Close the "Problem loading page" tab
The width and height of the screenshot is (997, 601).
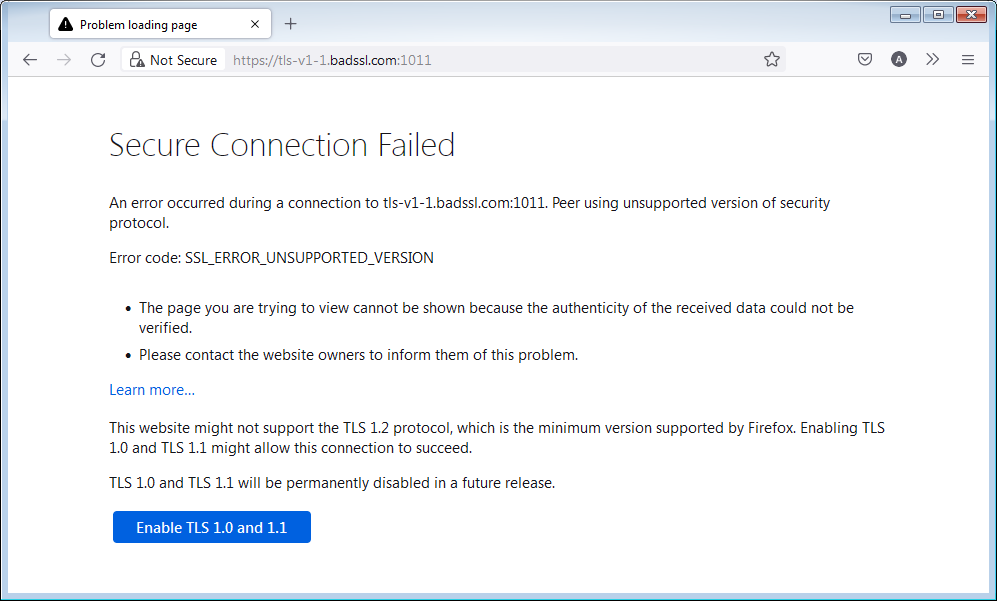[255, 24]
